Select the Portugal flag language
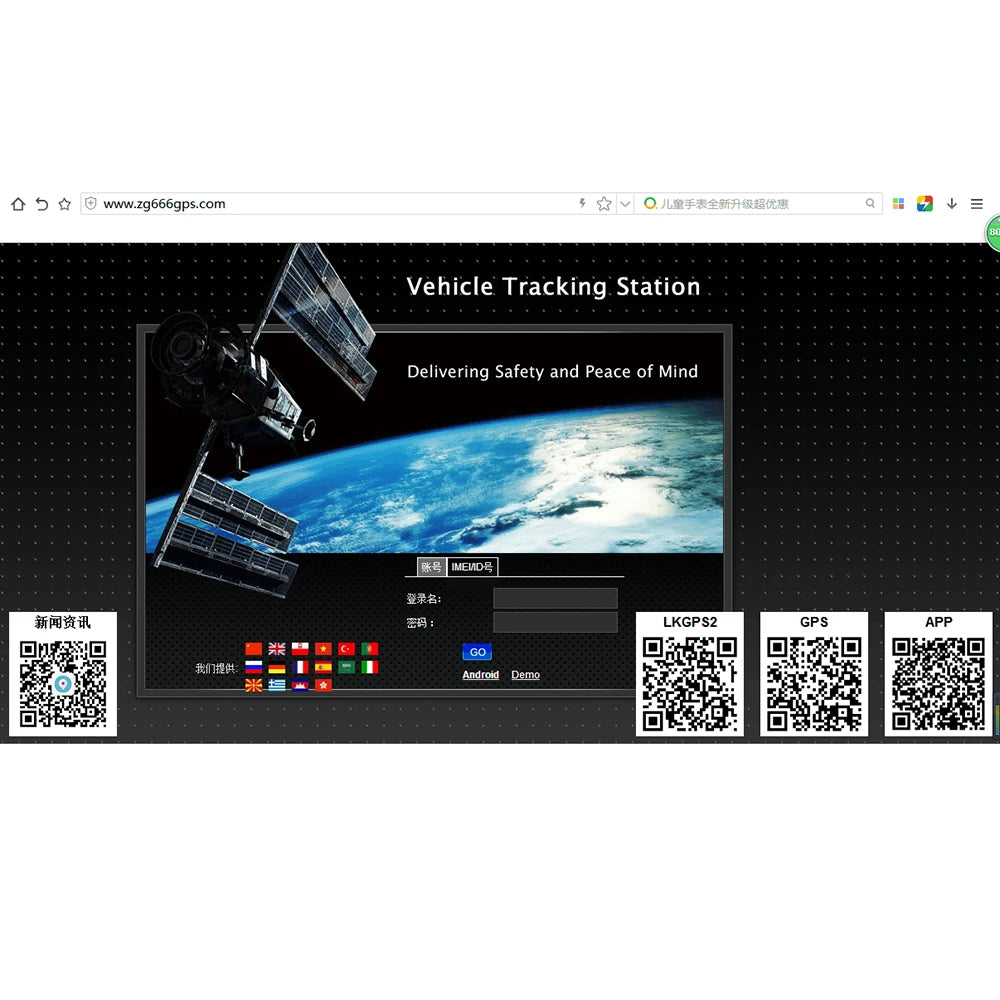The height and width of the screenshot is (1000, 1000). click(370, 649)
